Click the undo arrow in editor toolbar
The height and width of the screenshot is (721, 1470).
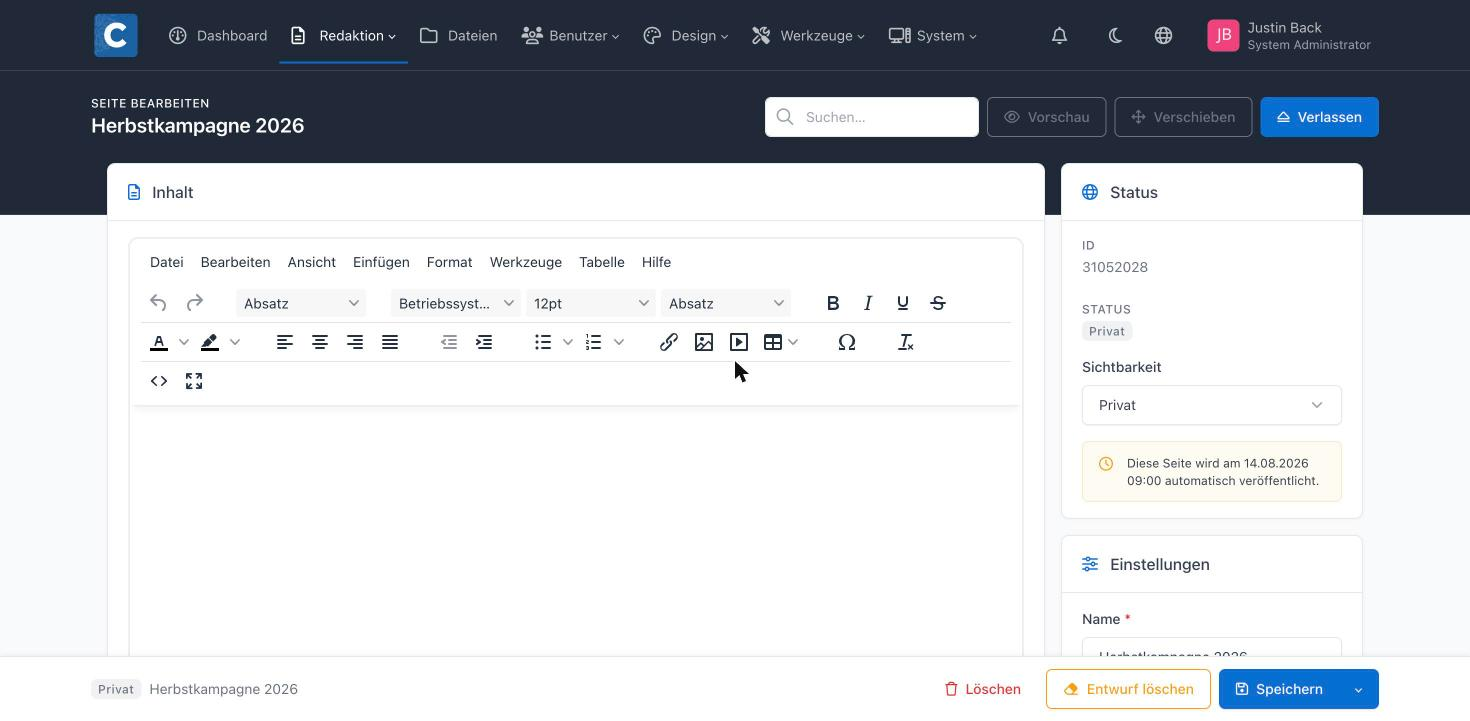pyautogui.click(x=158, y=303)
